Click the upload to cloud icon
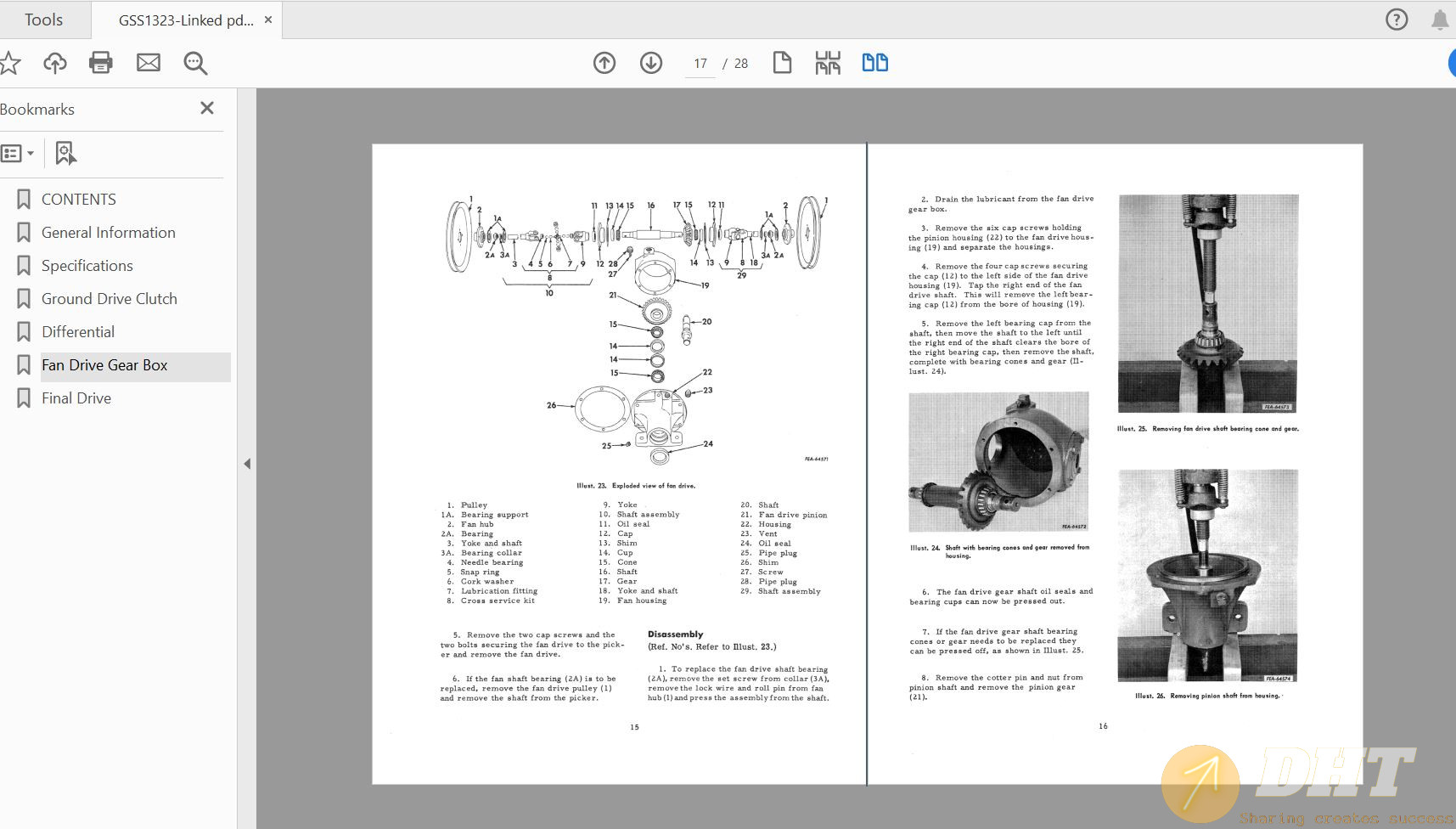Image resolution: width=1456 pixels, height=829 pixels. pos(55,63)
